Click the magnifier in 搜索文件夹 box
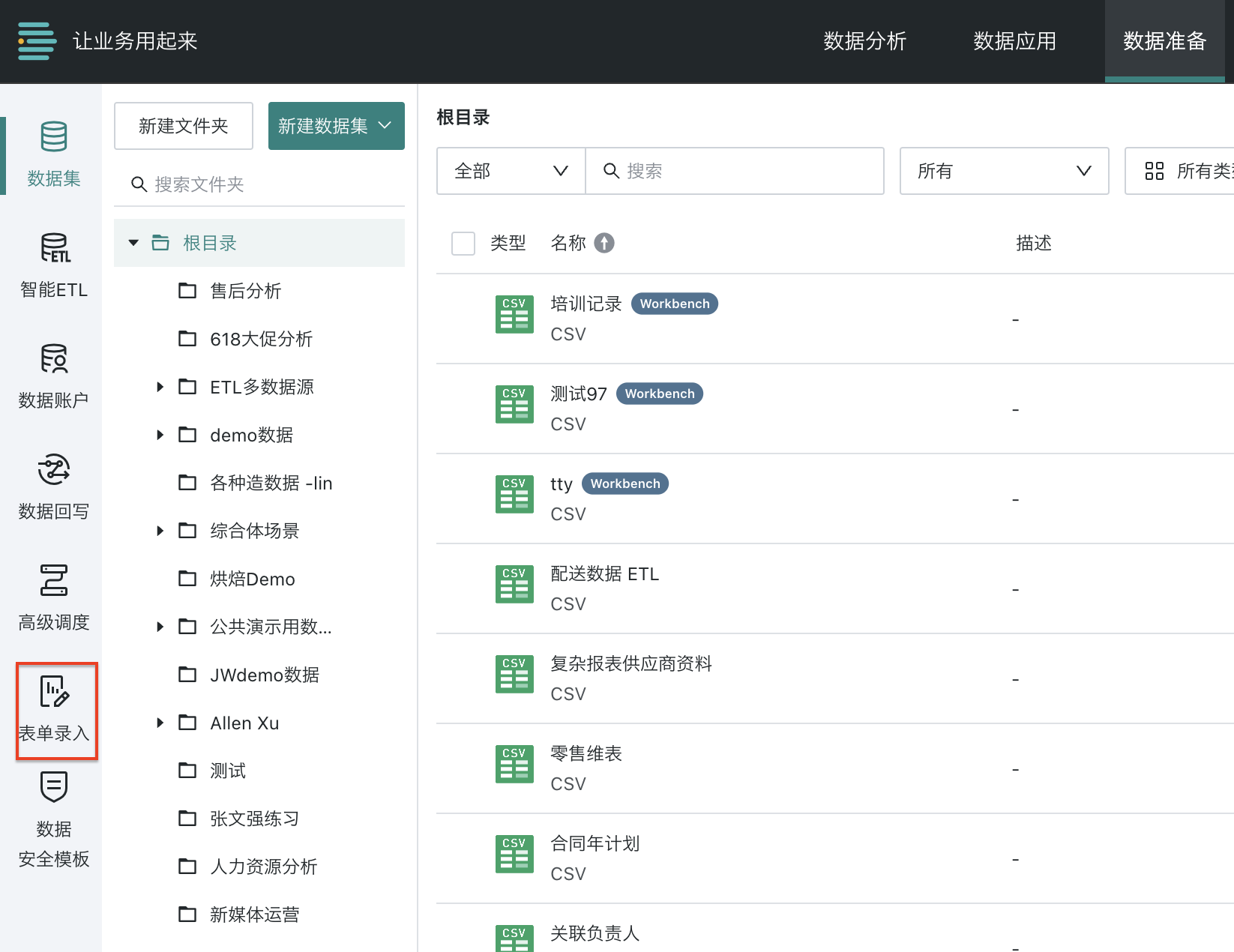This screenshot has height=952, width=1234. [139, 184]
